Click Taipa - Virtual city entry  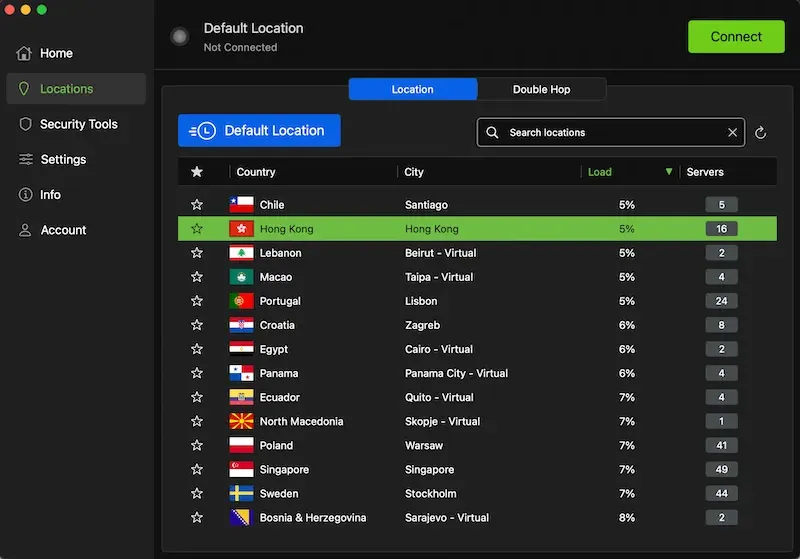tap(439, 277)
